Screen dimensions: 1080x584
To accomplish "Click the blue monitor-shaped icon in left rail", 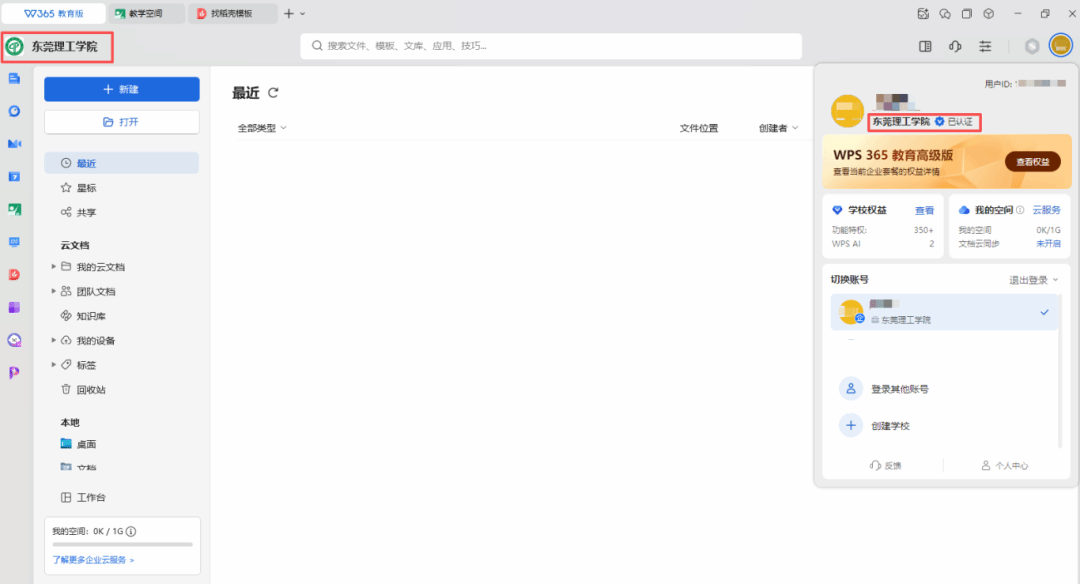I will pyautogui.click(x=14, y=242).
